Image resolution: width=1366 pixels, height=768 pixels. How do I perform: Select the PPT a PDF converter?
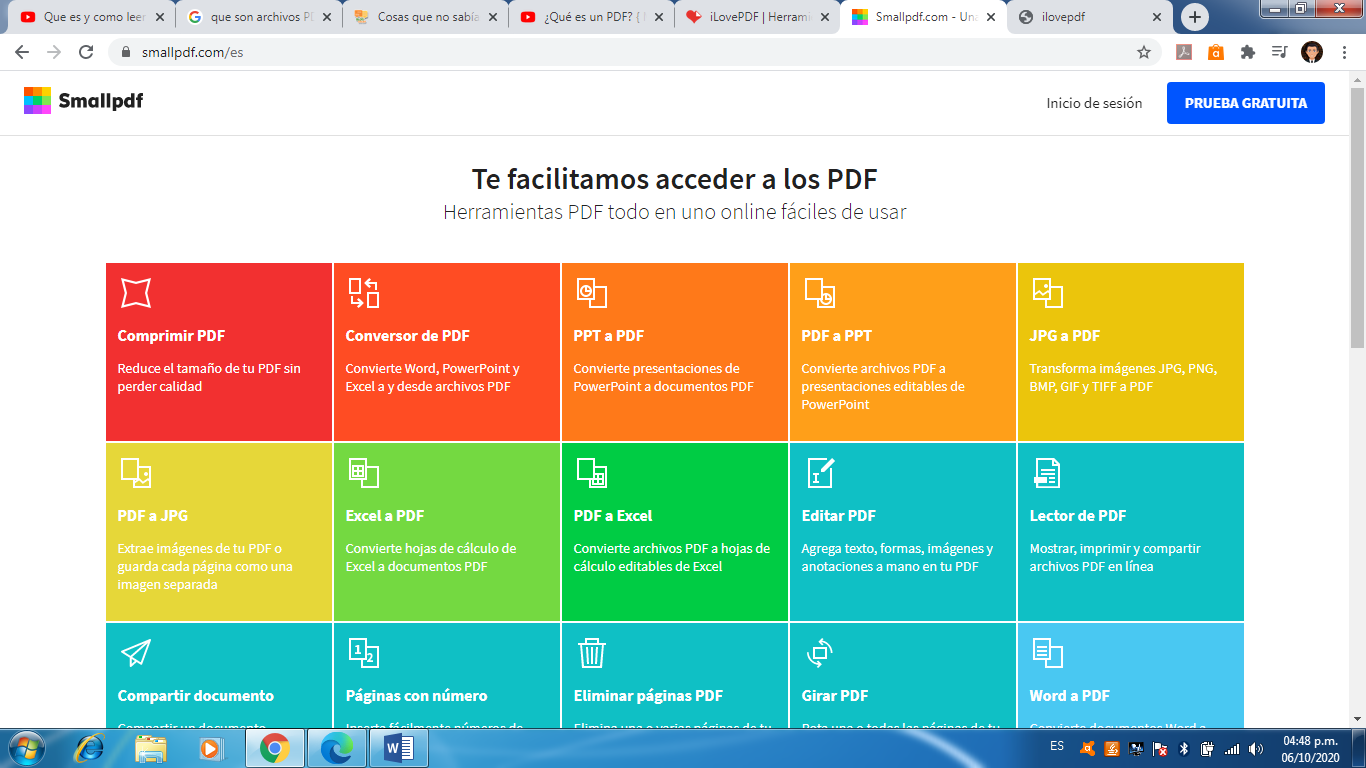click(x=674, y=352)
